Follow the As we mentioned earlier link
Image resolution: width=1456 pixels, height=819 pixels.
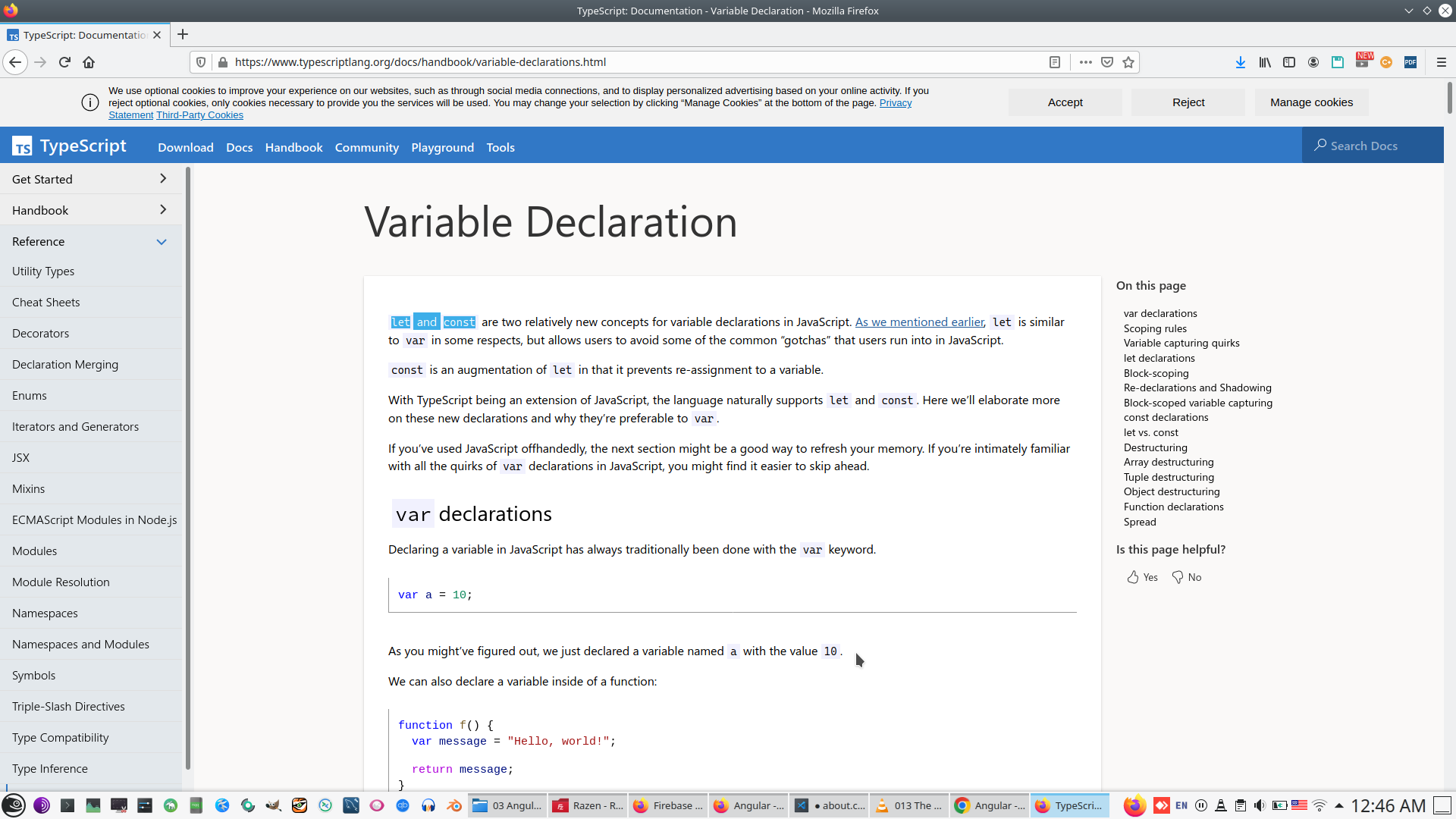click(919, 322)
